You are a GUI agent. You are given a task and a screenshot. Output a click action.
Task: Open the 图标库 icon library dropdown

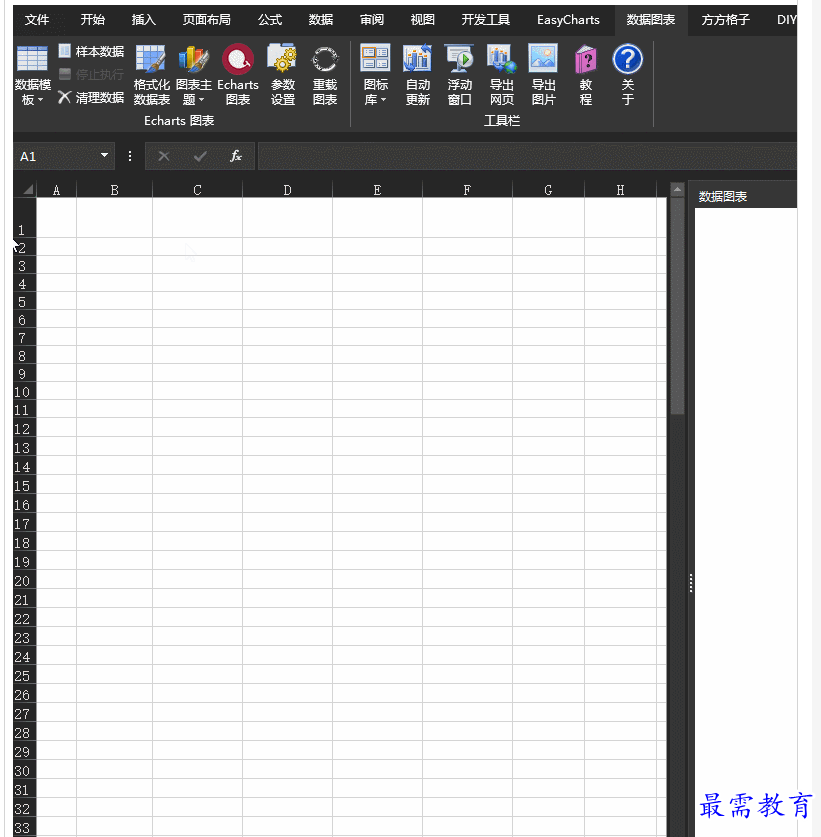(x=375, y=75)
